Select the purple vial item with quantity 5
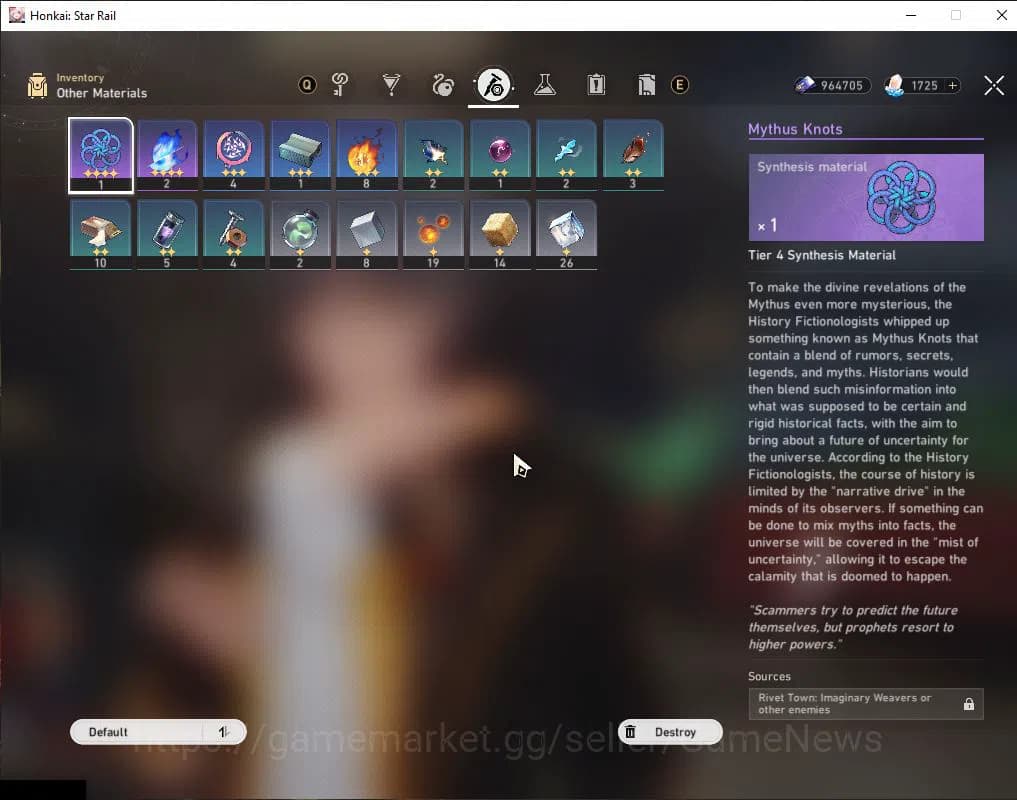 pyautogui.click(x=167, y=234)
